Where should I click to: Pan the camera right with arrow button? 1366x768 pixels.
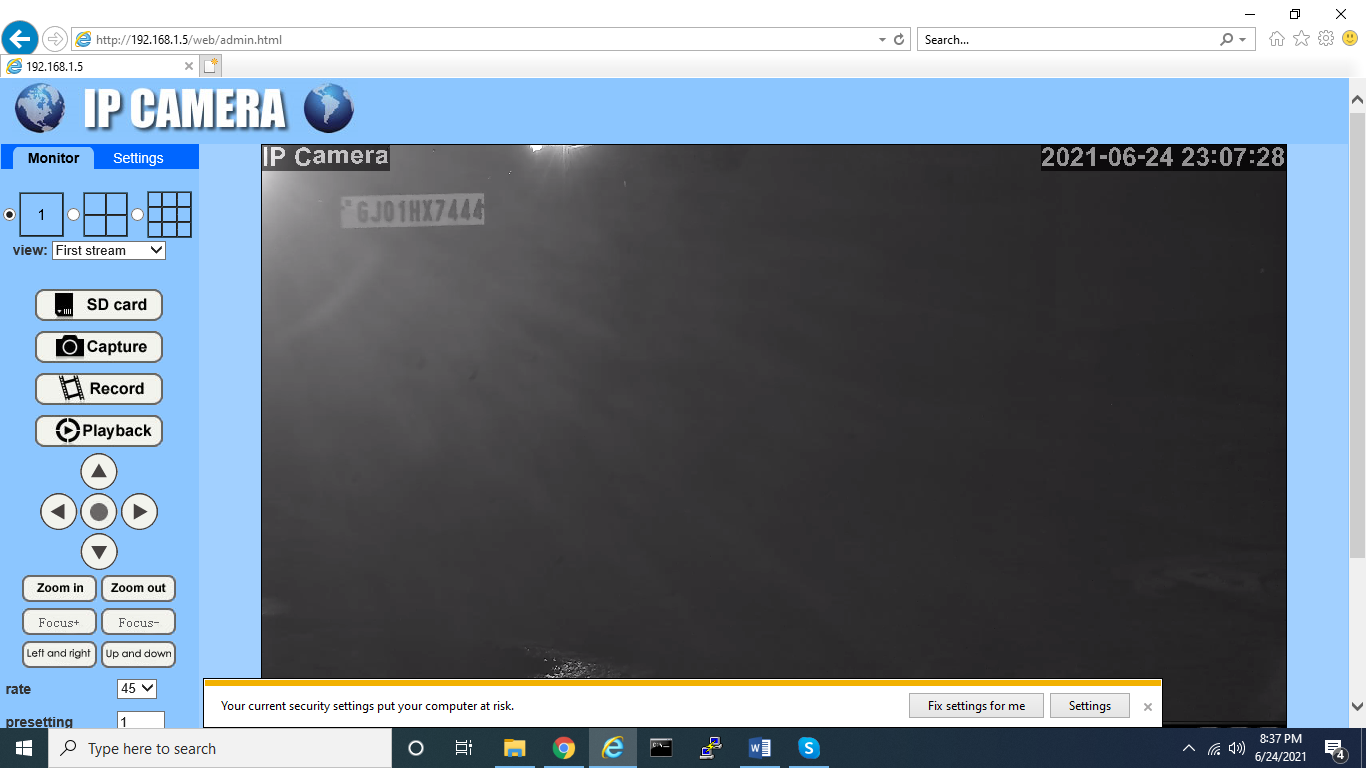[139, 512]
